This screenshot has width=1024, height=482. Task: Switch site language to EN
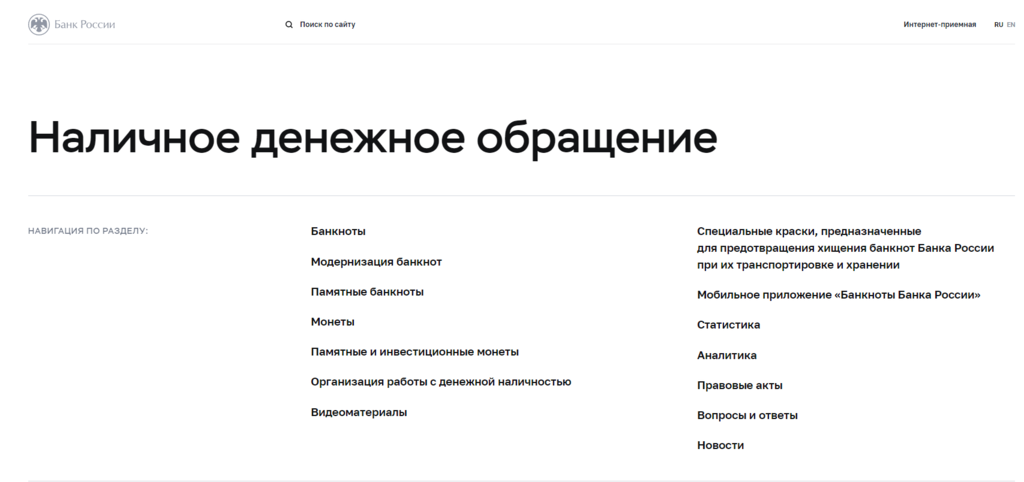[x=1011, y=24]
